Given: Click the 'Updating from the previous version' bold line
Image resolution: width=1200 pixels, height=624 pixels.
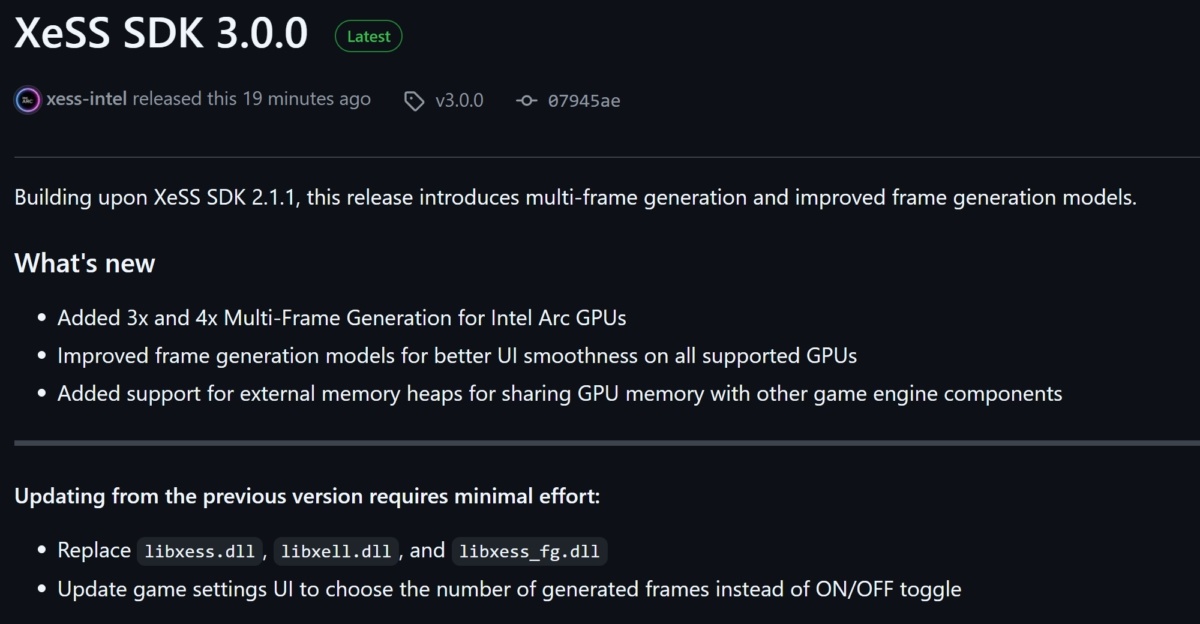Looking at the screenshot, I should (x=307, y=496).
